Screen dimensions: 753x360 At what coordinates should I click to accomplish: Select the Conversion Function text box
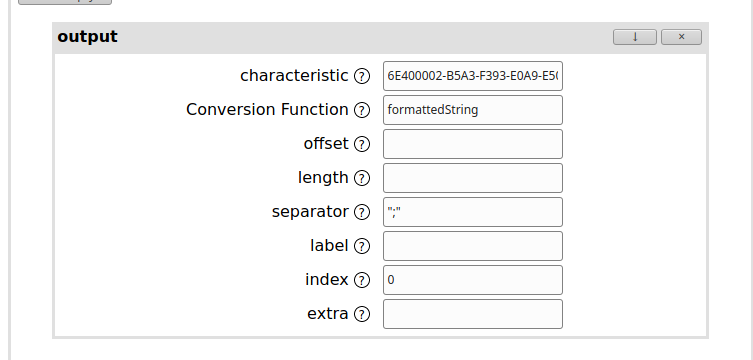click(473, 110)
